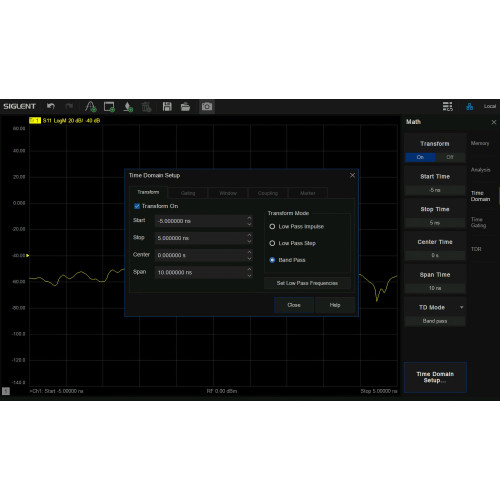Increase the Start value with up arrow
Screen dimensions: 500x500
coord(249,218)
